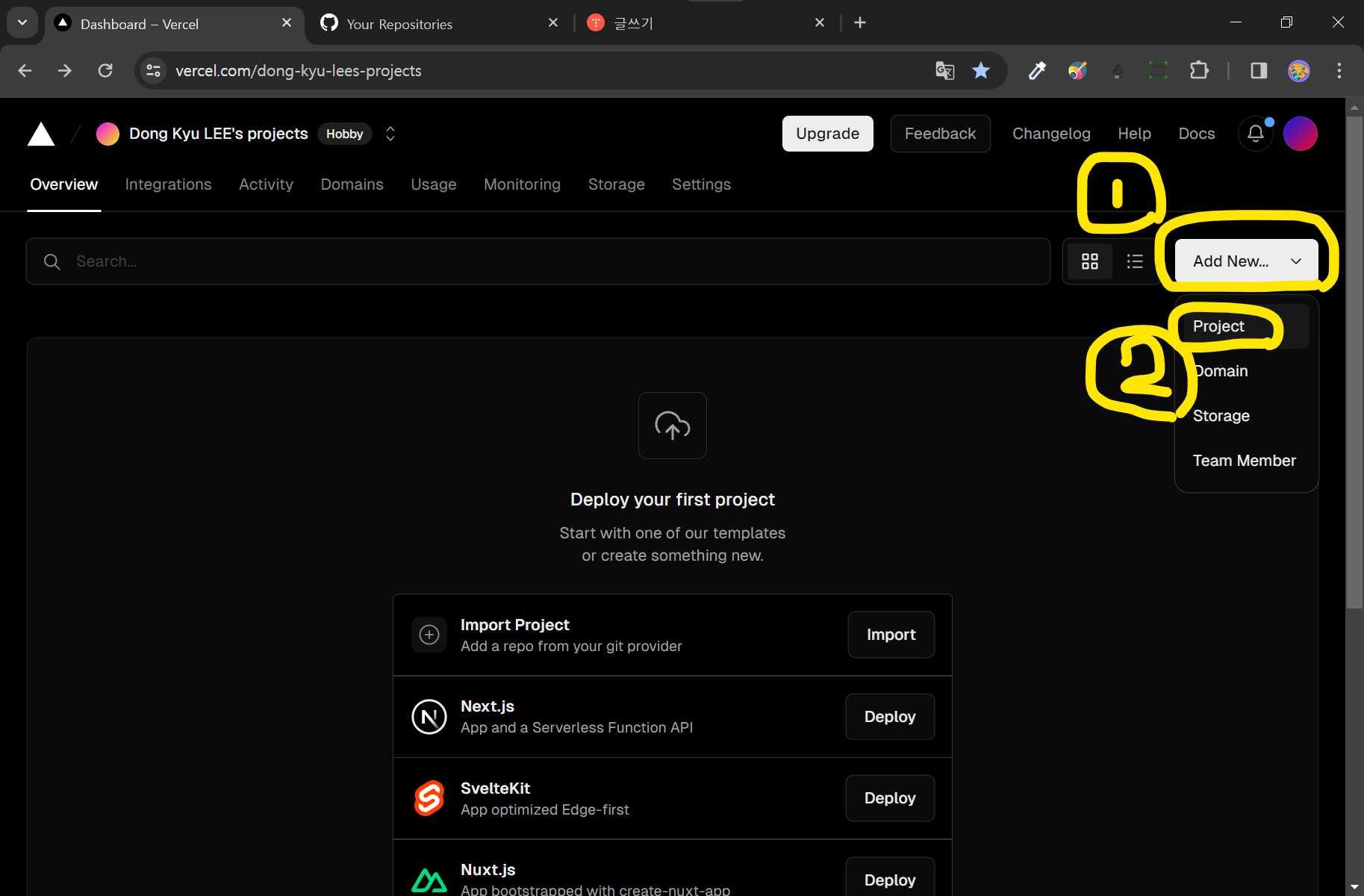
Task: Click Import for Import Project
Action: (891, 635)
